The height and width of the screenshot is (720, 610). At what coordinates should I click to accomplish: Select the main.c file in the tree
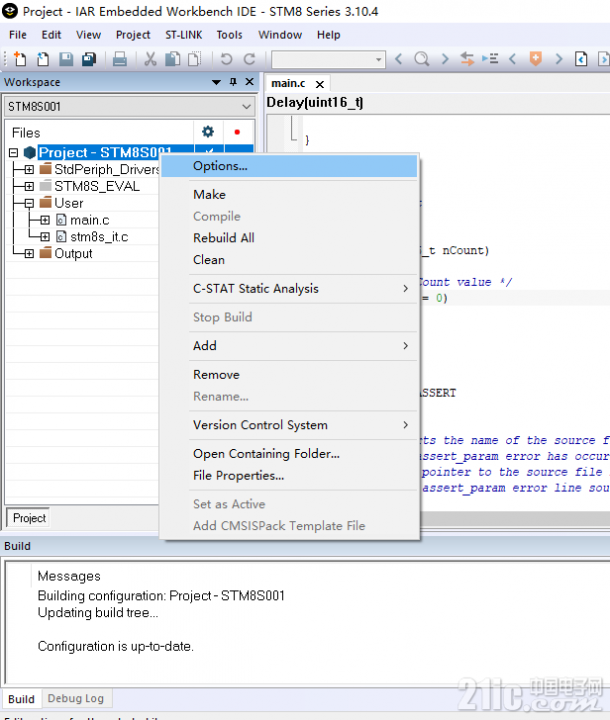point(90,220)
